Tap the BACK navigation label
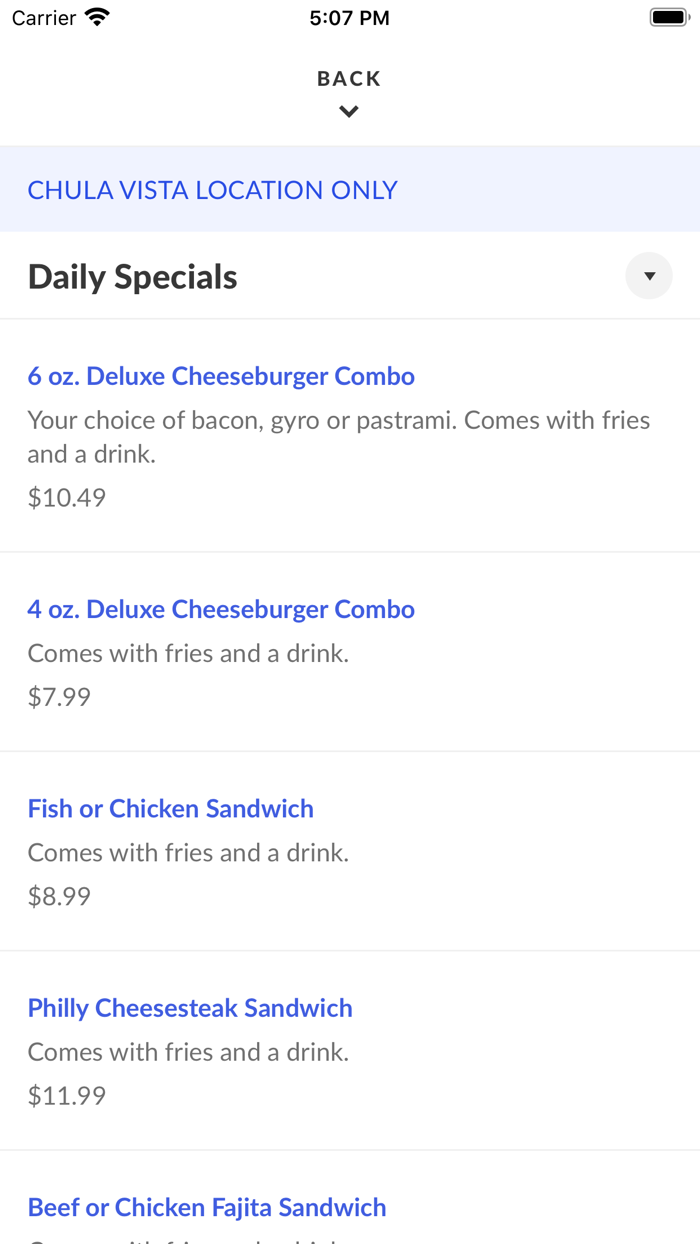This screenshot has height=1244, width=700. click(348, 77)
